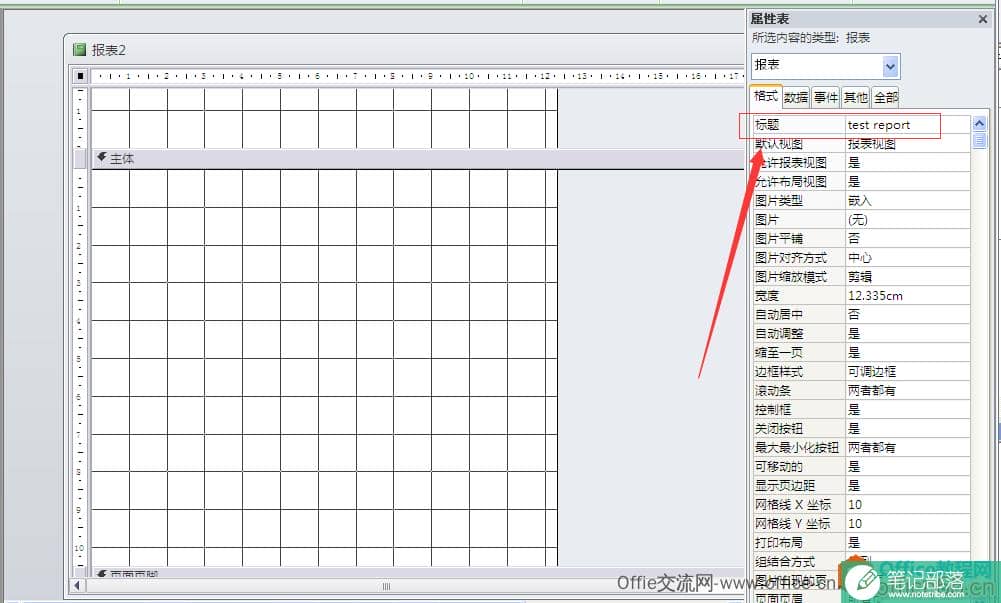Switch to the 全部 tab
The image size is (1001, 603).
click(x=885, y=98)
